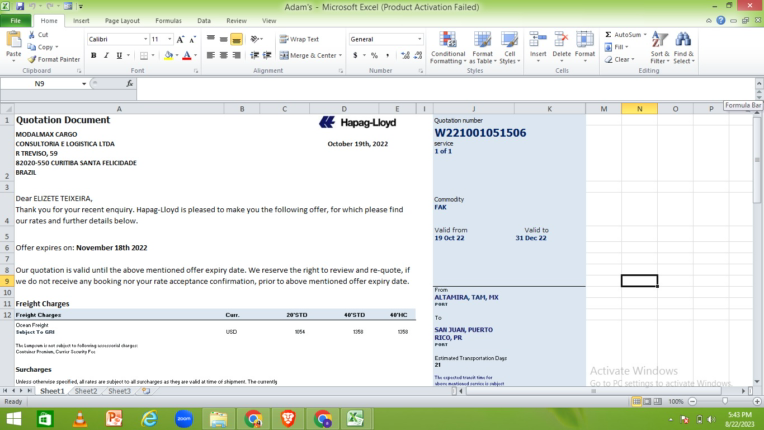764x430 pixels.
Task: Open the Name Box dropdown arrow
Action: click(x=84, y=84)
